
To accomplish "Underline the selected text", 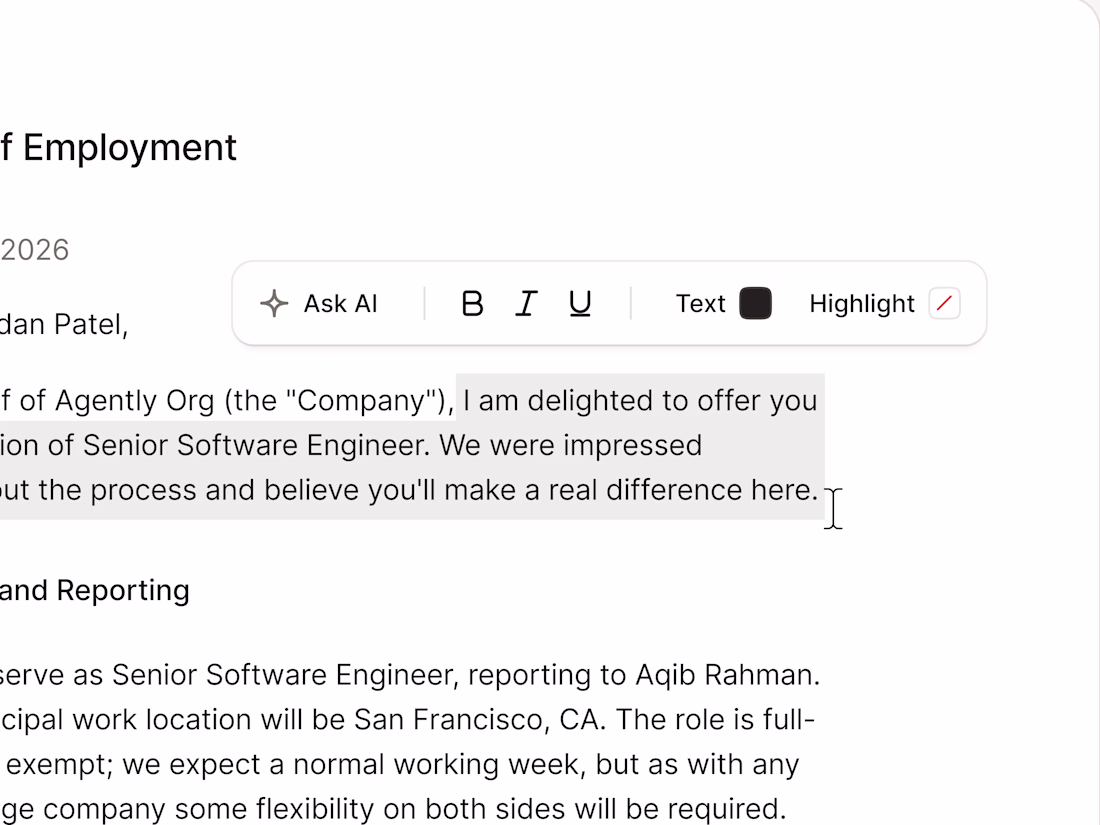I will (579, 304).
